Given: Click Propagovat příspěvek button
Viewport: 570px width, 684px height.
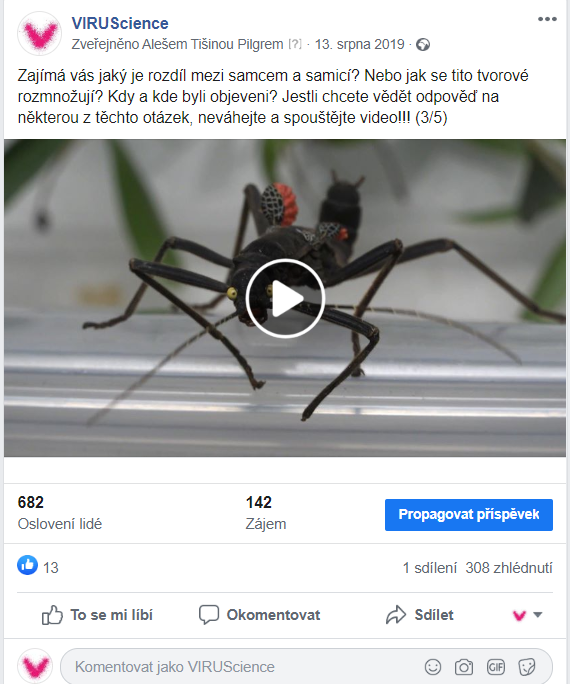Looking at the screenshot, I should point(469,515).
